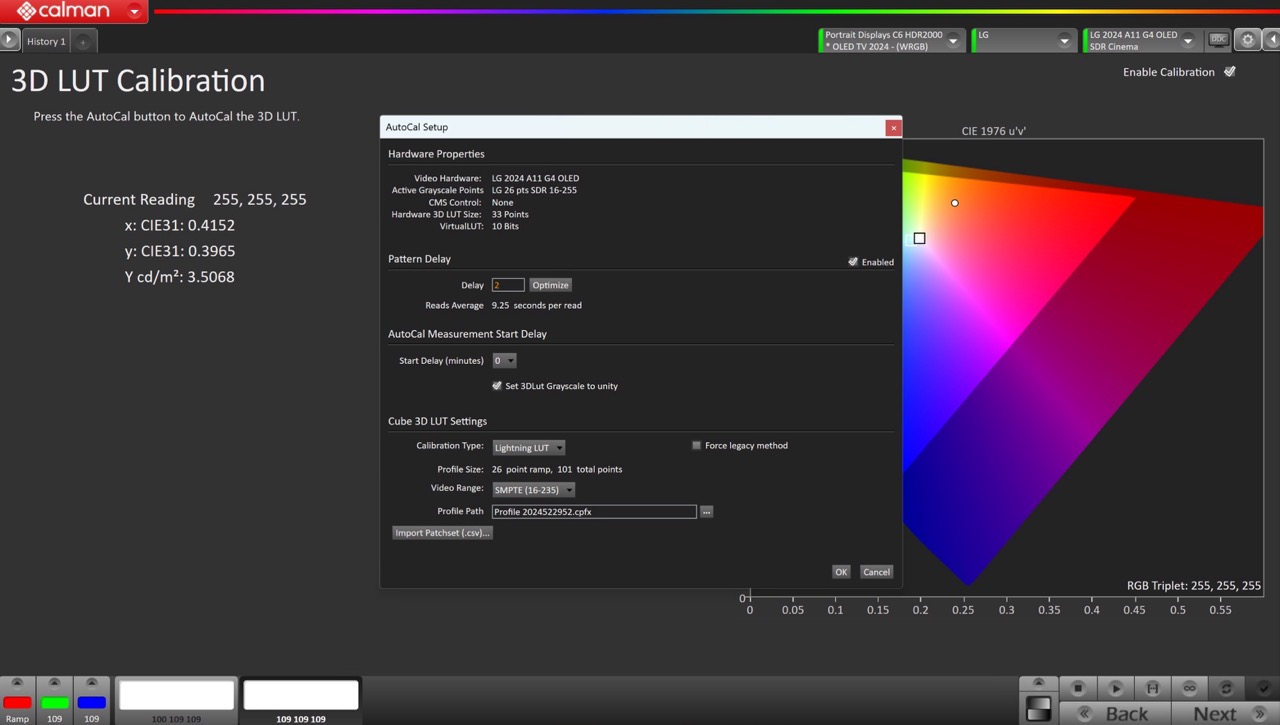The image size is (1280, 725).
Task: Click the x: CIE31: 0.4152 reading
Action: [x=180, y=225]
